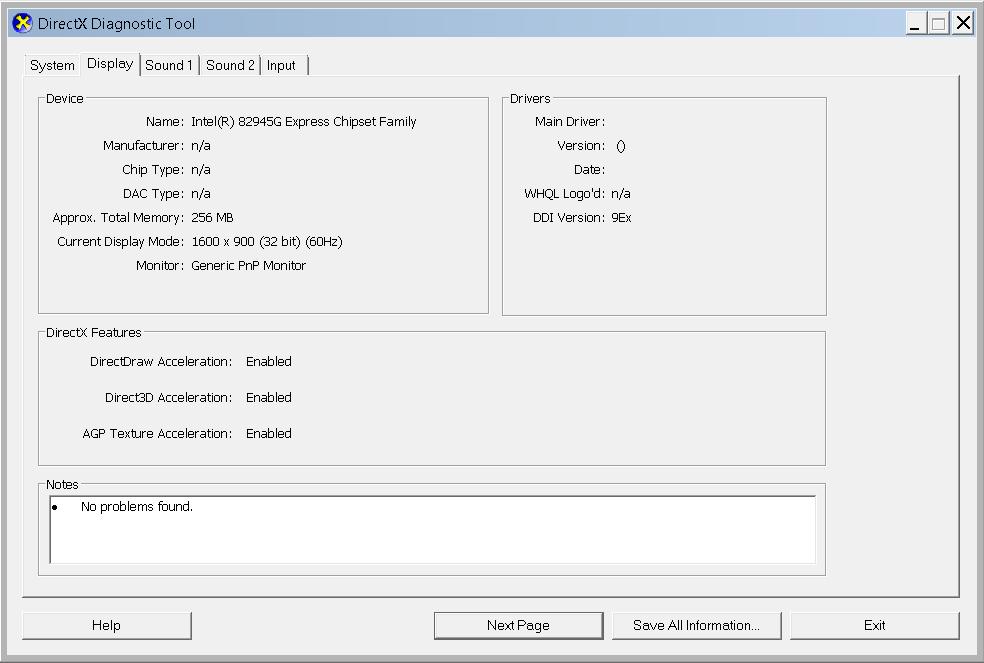Click the DirectX logo icon in title bar

(22, 24)
